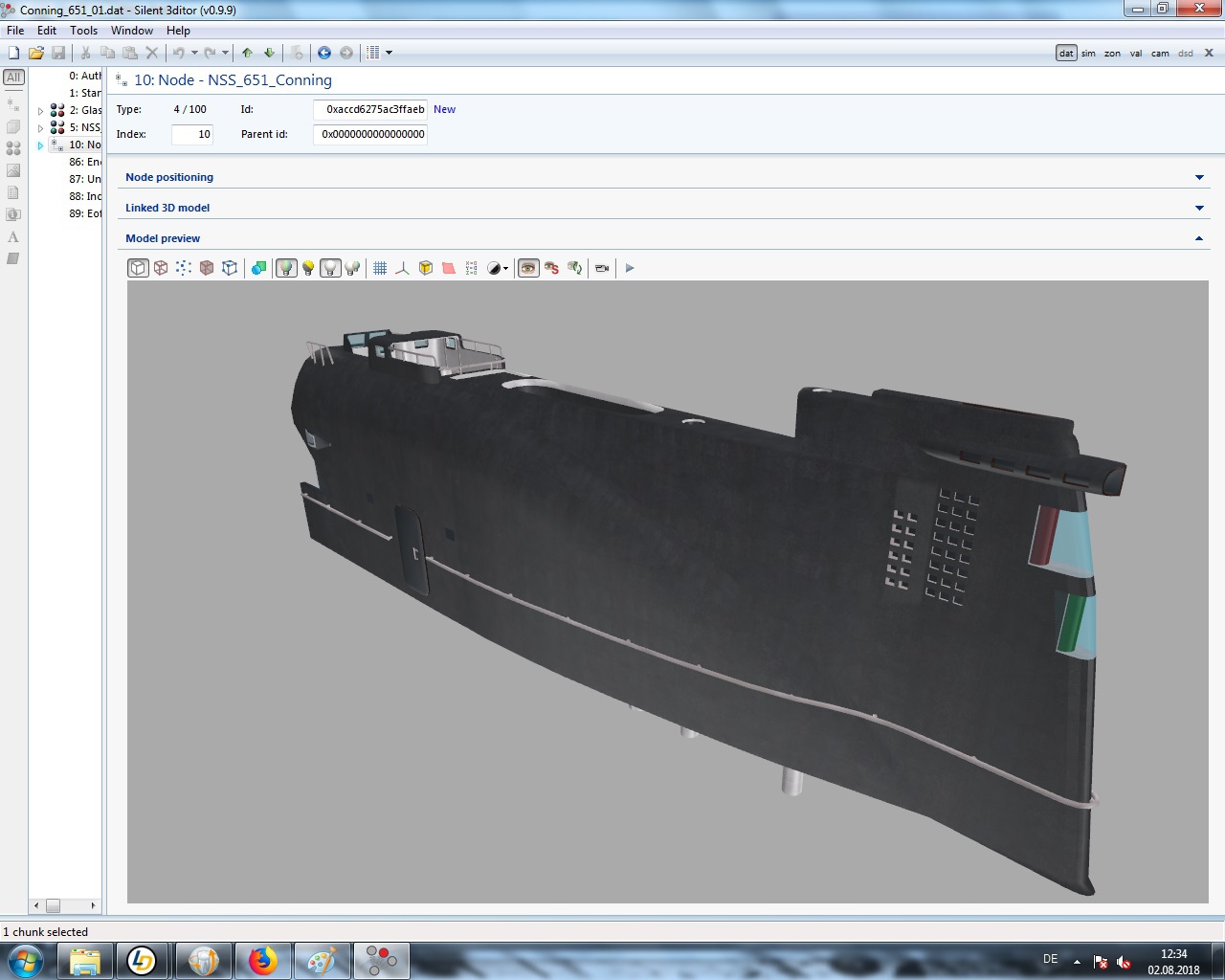The width and height of the screenshot is (1225, 980).
Task: Switch to the wireframe cube render mode
Action: point(161,268)
